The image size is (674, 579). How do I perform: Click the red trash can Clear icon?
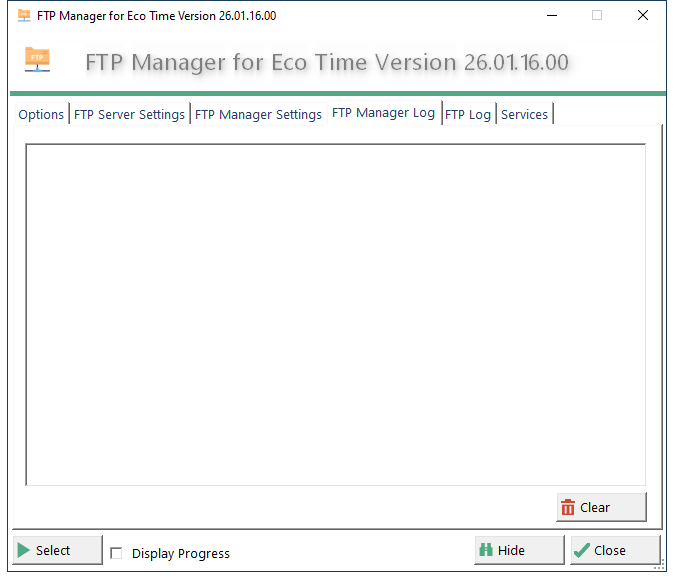coord(568,507)
